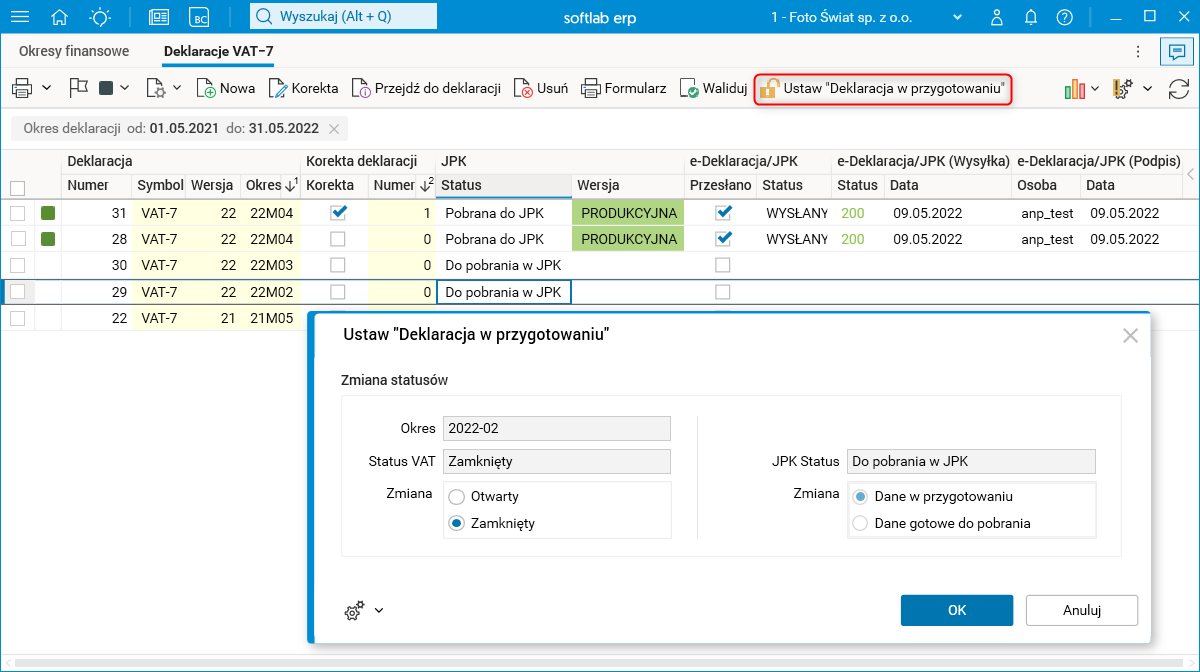Click the printer icon in toolbar

(22, 88)
